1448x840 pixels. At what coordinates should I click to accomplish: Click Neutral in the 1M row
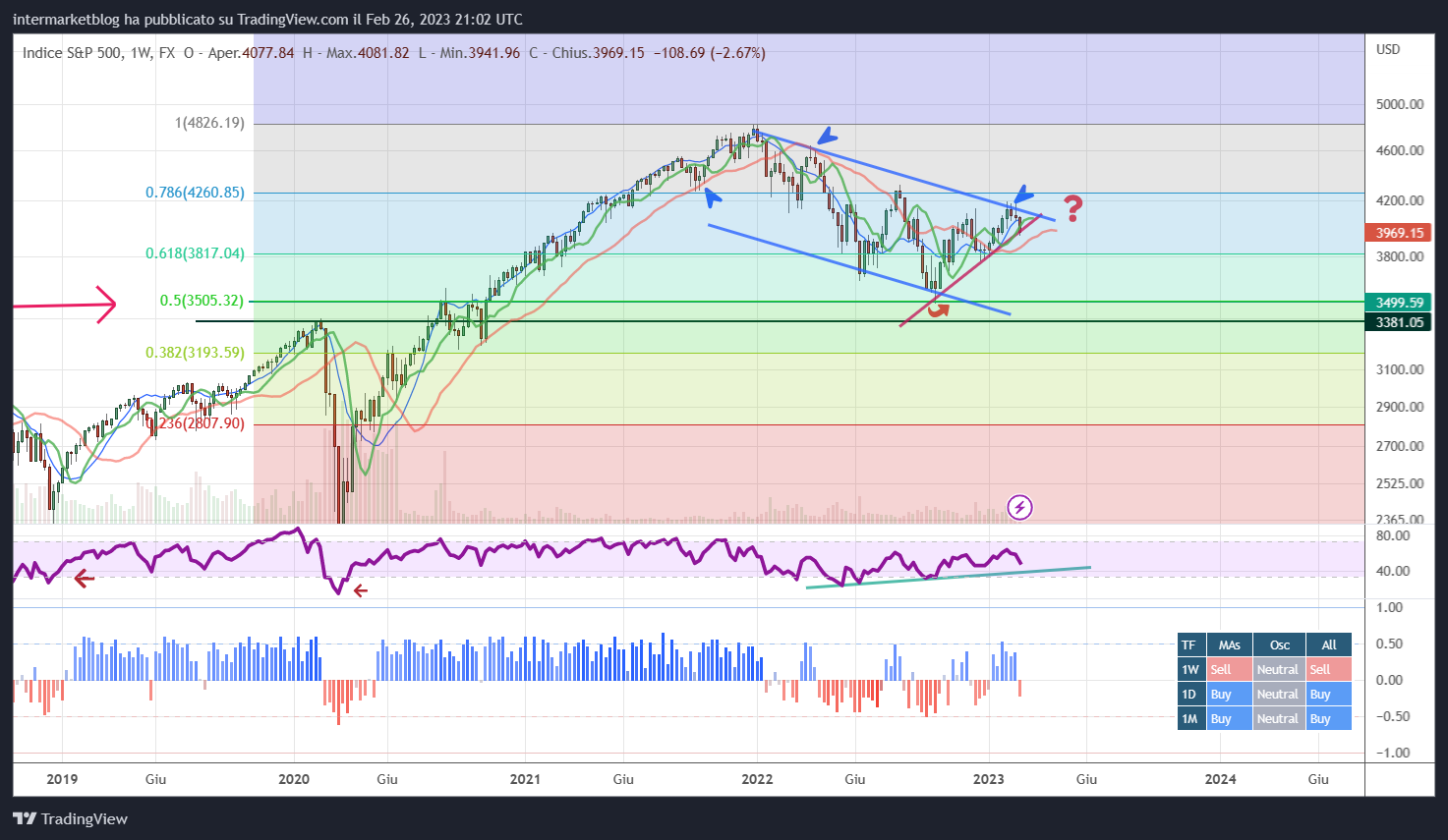(x=1280, y=718)
